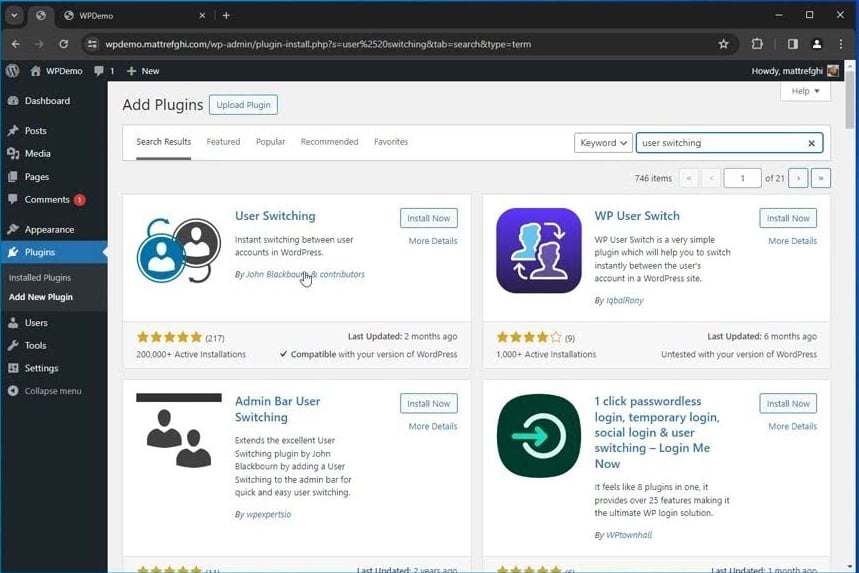Open More Details for Admin Bar User Switching
The image size is (859, 573).
click(x=433, y=426)
